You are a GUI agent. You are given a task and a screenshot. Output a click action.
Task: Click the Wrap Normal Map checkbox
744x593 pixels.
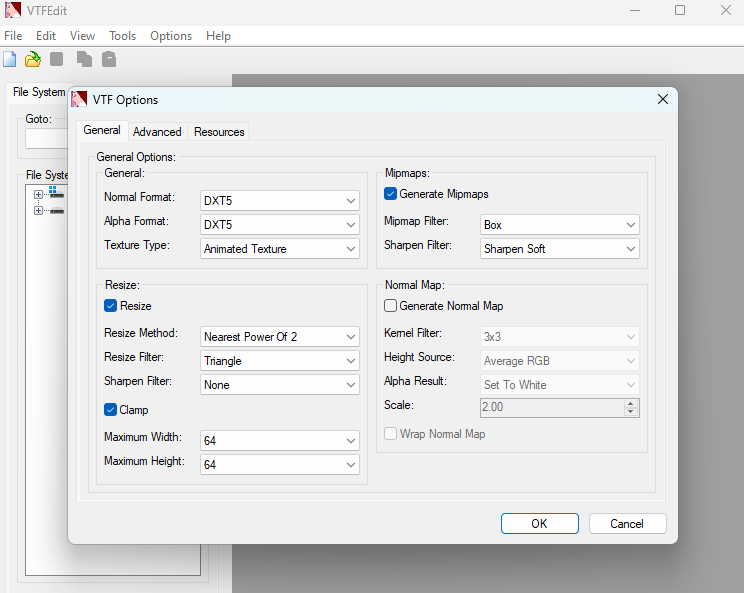click(390, 434)
